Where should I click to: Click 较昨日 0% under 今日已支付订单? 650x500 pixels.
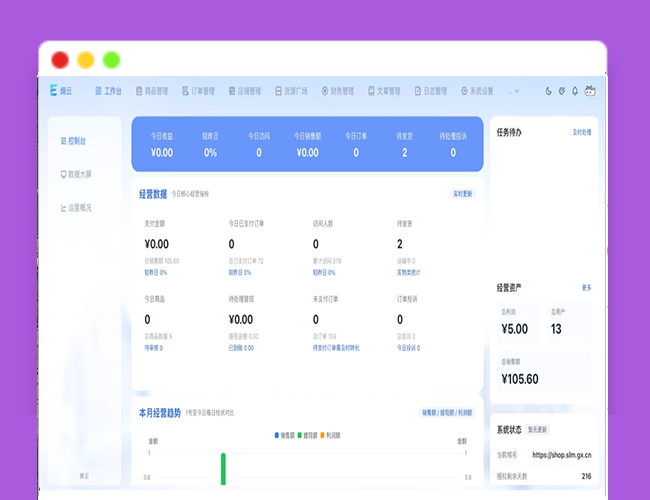coord(240,272)
